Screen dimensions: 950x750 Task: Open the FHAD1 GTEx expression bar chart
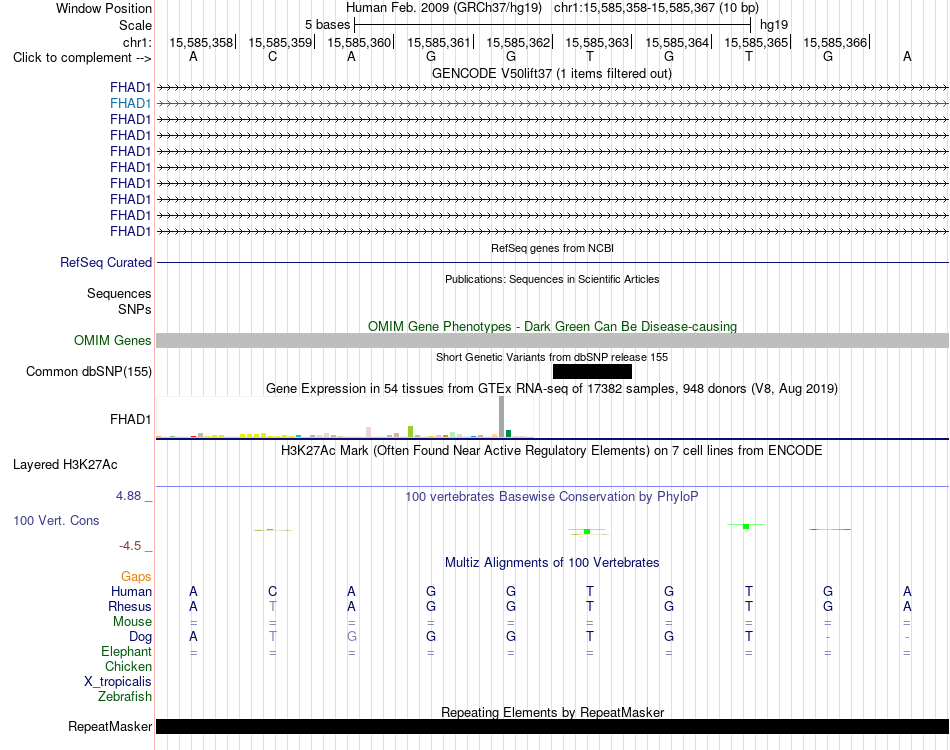point(345,417)
